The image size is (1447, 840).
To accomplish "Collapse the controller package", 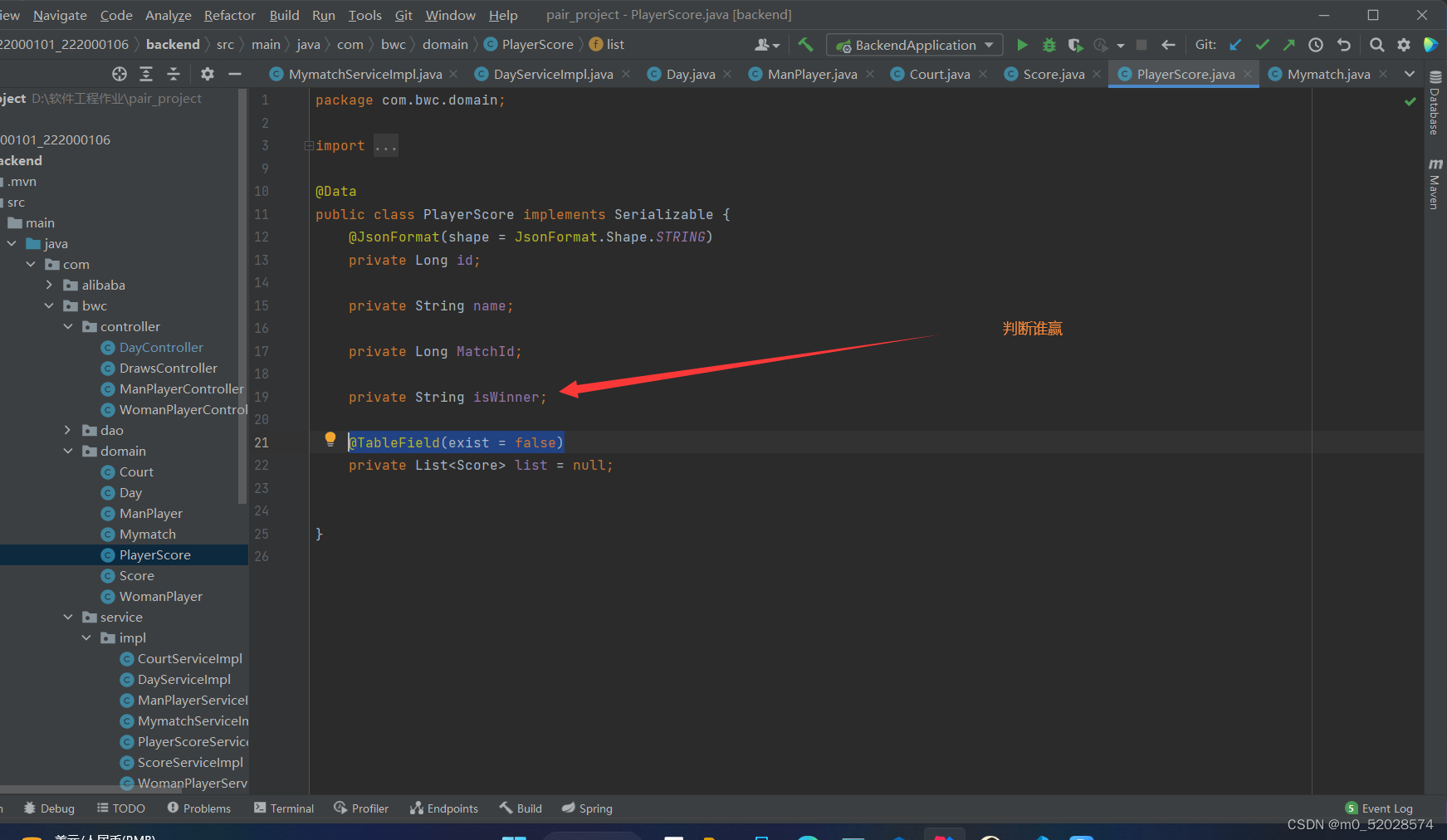I will (x=68, y=326).
